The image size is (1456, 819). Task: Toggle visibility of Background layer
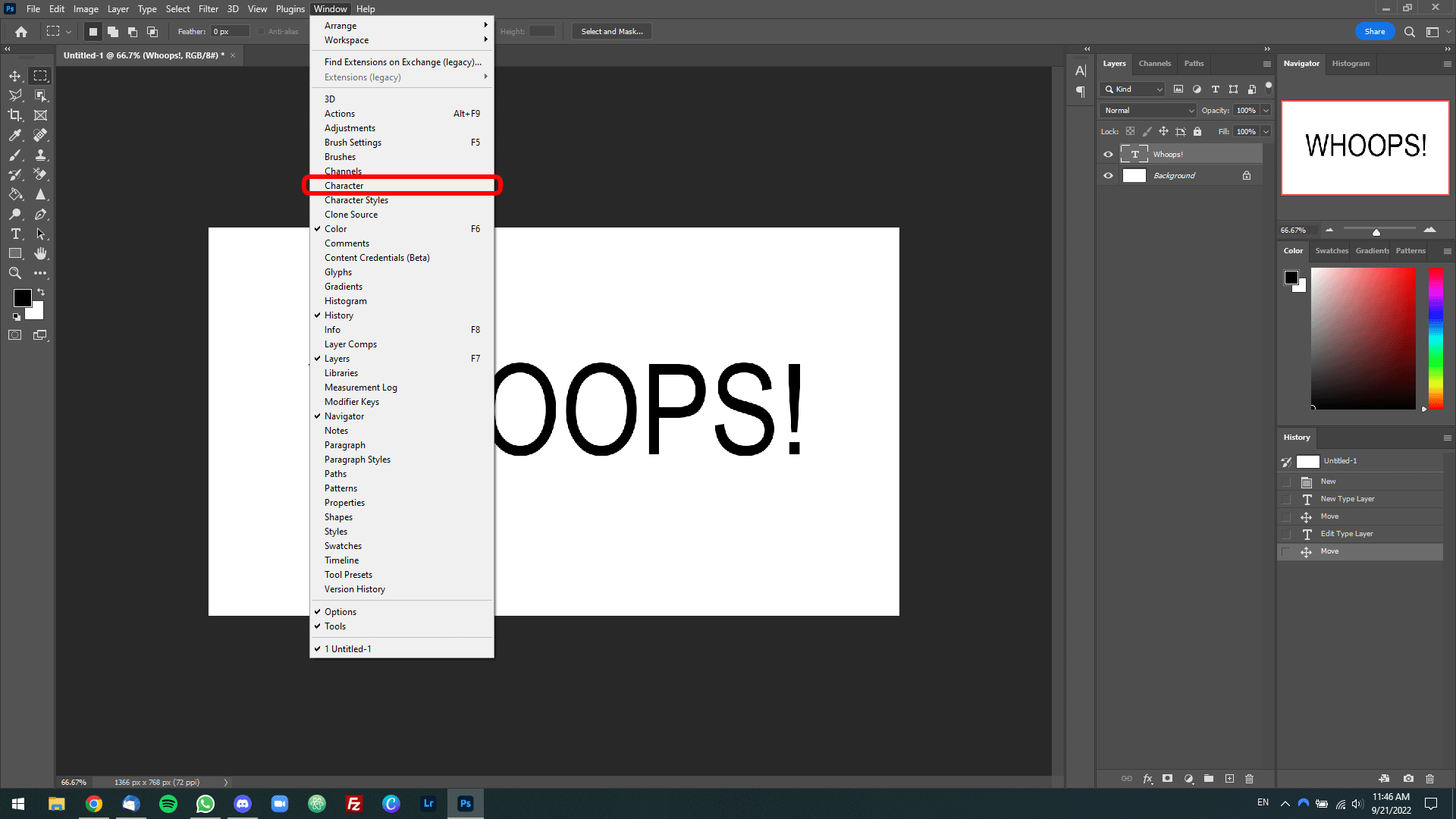[1109, 176]
